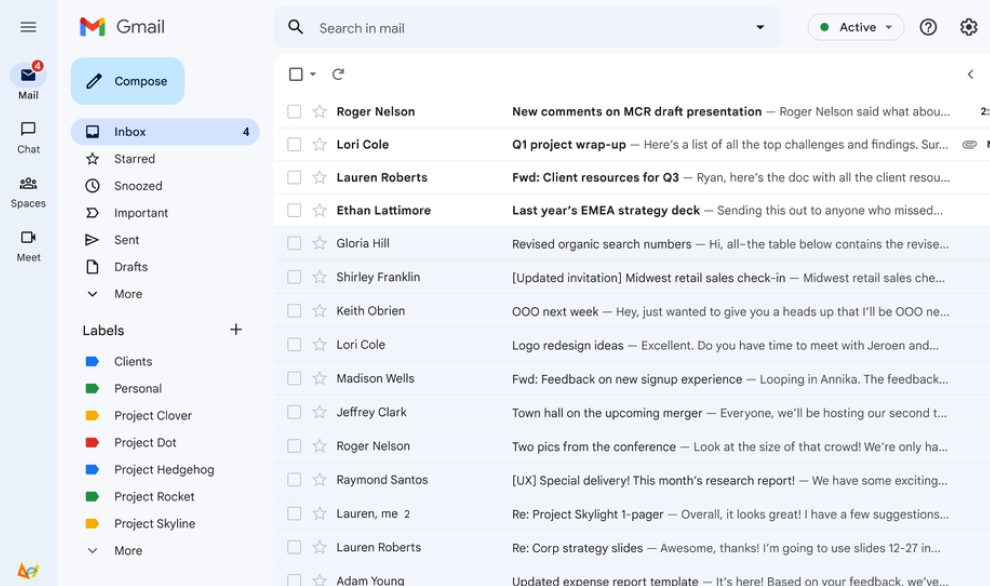
Task: Open the Help support icon
Action: 928,27
